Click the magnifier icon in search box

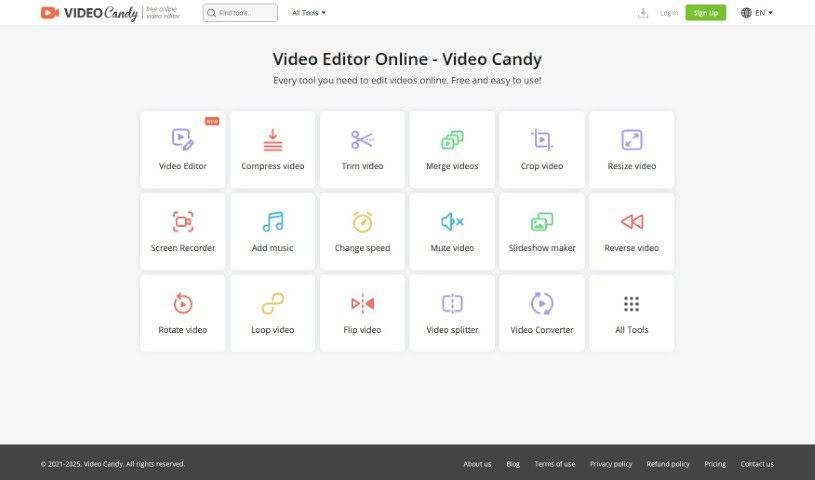212,13
